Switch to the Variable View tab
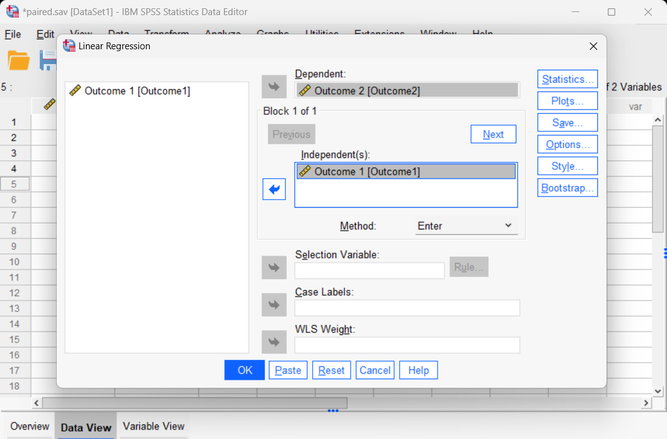Image resolution: width=667 pixels, height=439 pixels. [x=154, y=426]
